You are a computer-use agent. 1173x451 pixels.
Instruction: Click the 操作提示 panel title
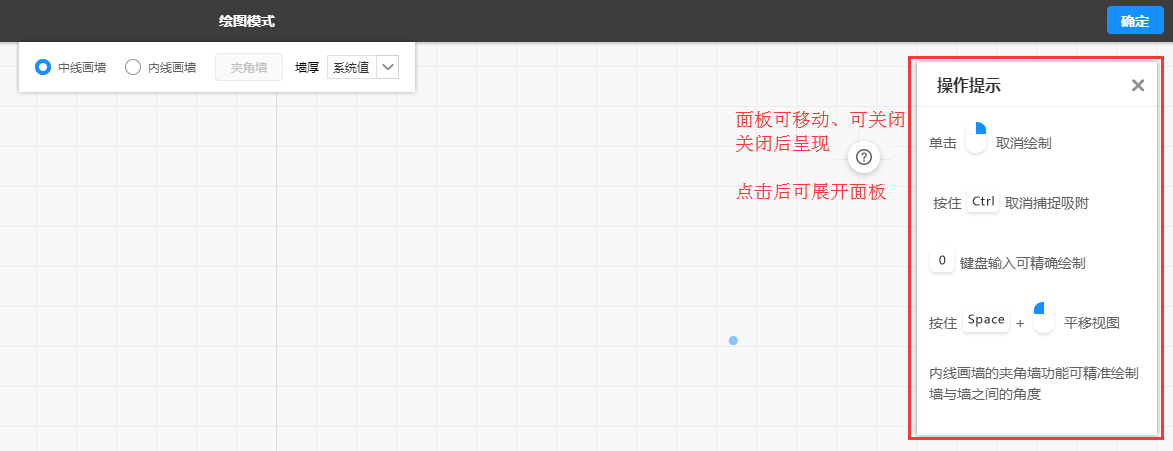coord(969,85)
